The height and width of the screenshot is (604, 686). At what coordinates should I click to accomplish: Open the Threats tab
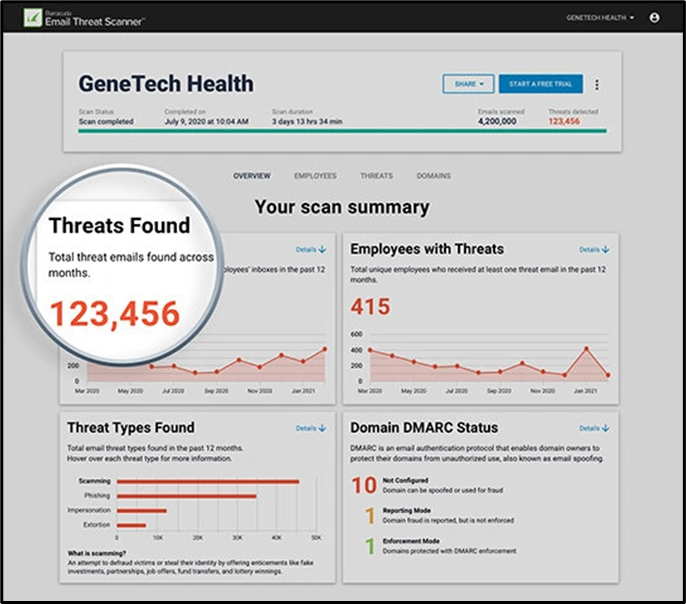376,176
